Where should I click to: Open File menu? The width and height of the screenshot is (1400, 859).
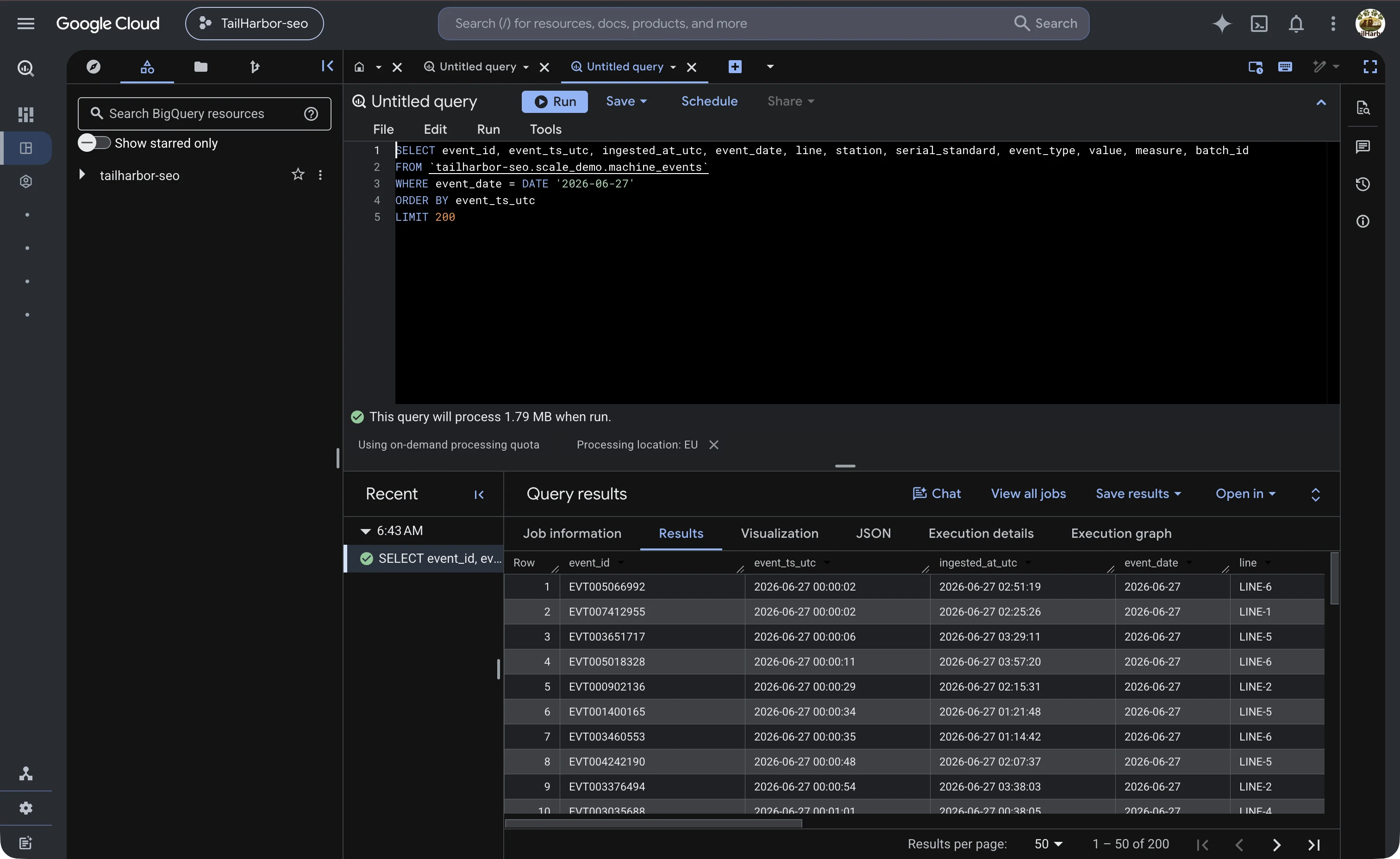point(383,130)
